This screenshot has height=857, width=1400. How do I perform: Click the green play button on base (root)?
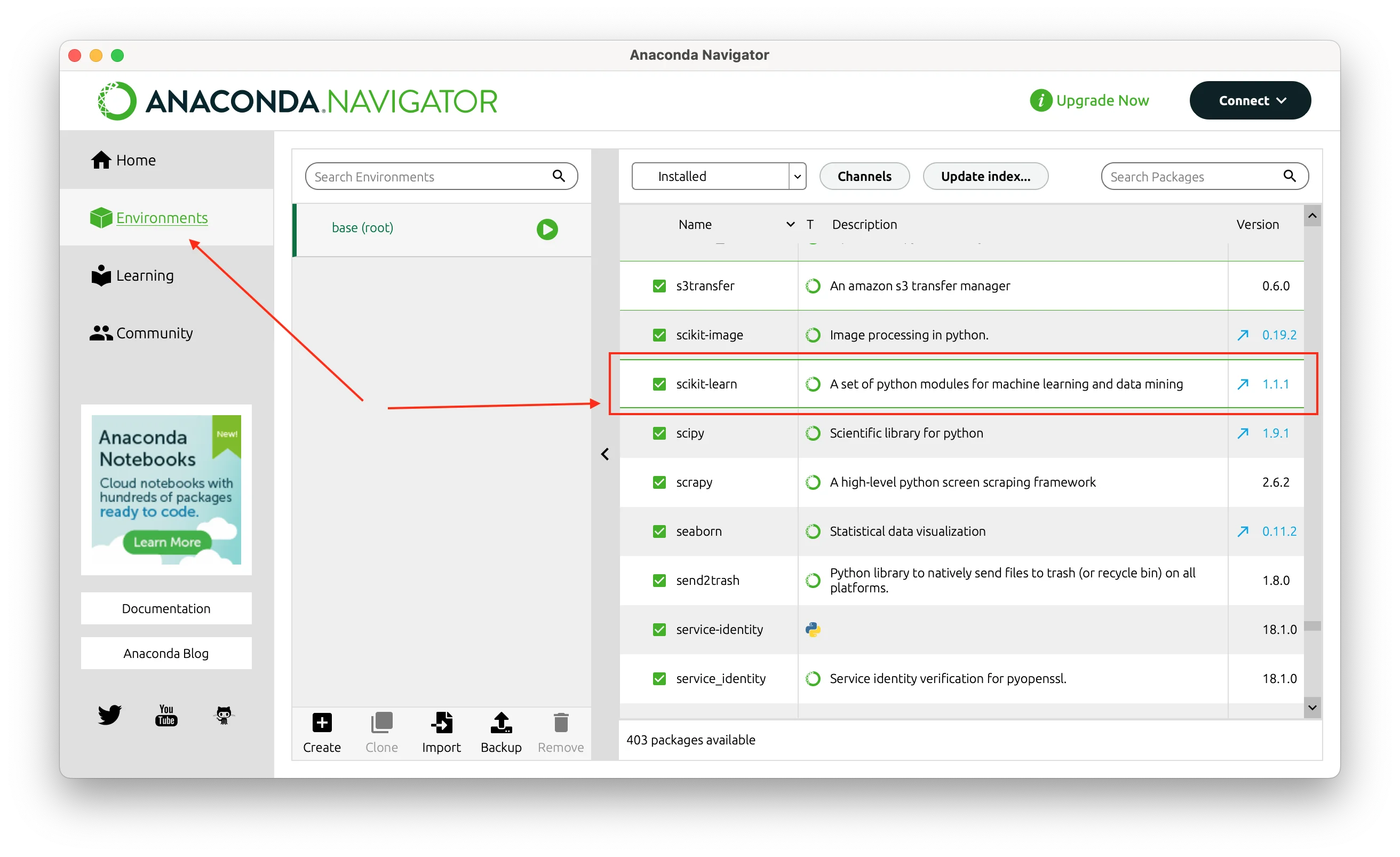[x=547, y=229]
